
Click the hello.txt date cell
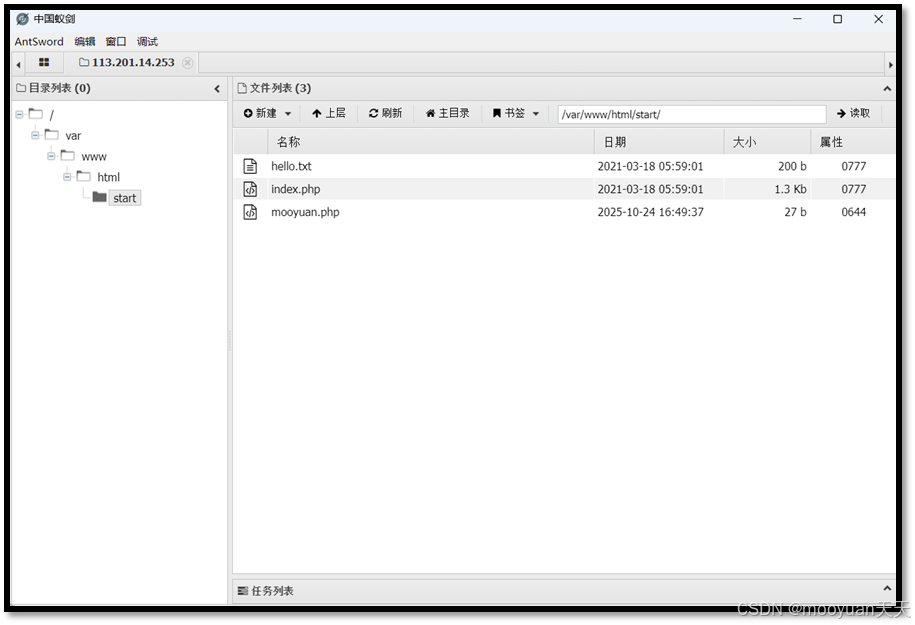tap(650, 166)
